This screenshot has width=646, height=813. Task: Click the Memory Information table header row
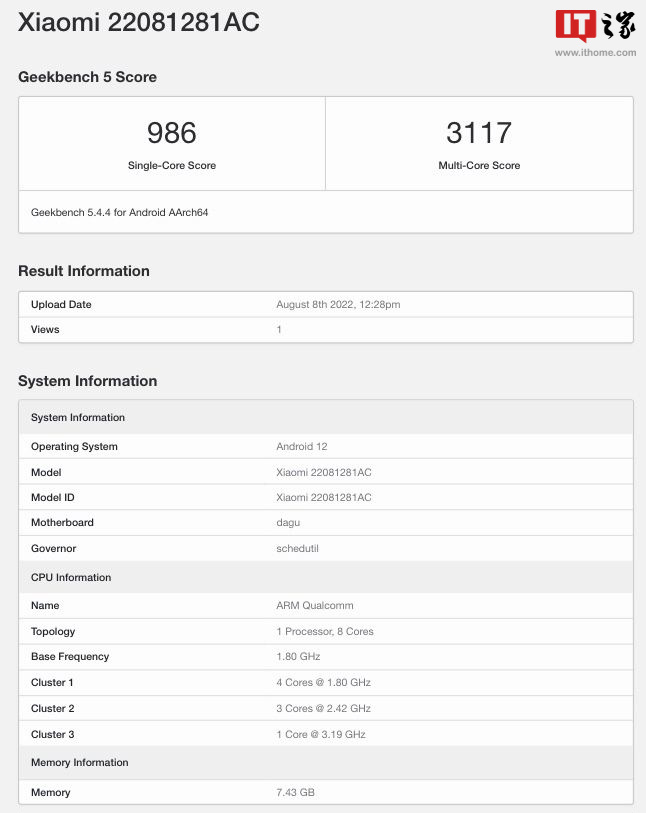[326, 762]
